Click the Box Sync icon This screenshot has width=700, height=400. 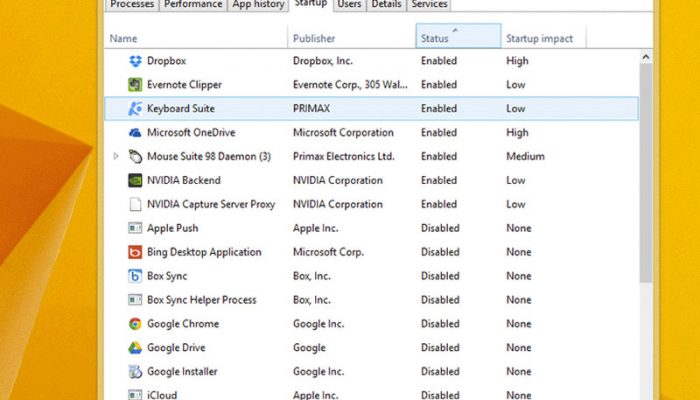135,276
